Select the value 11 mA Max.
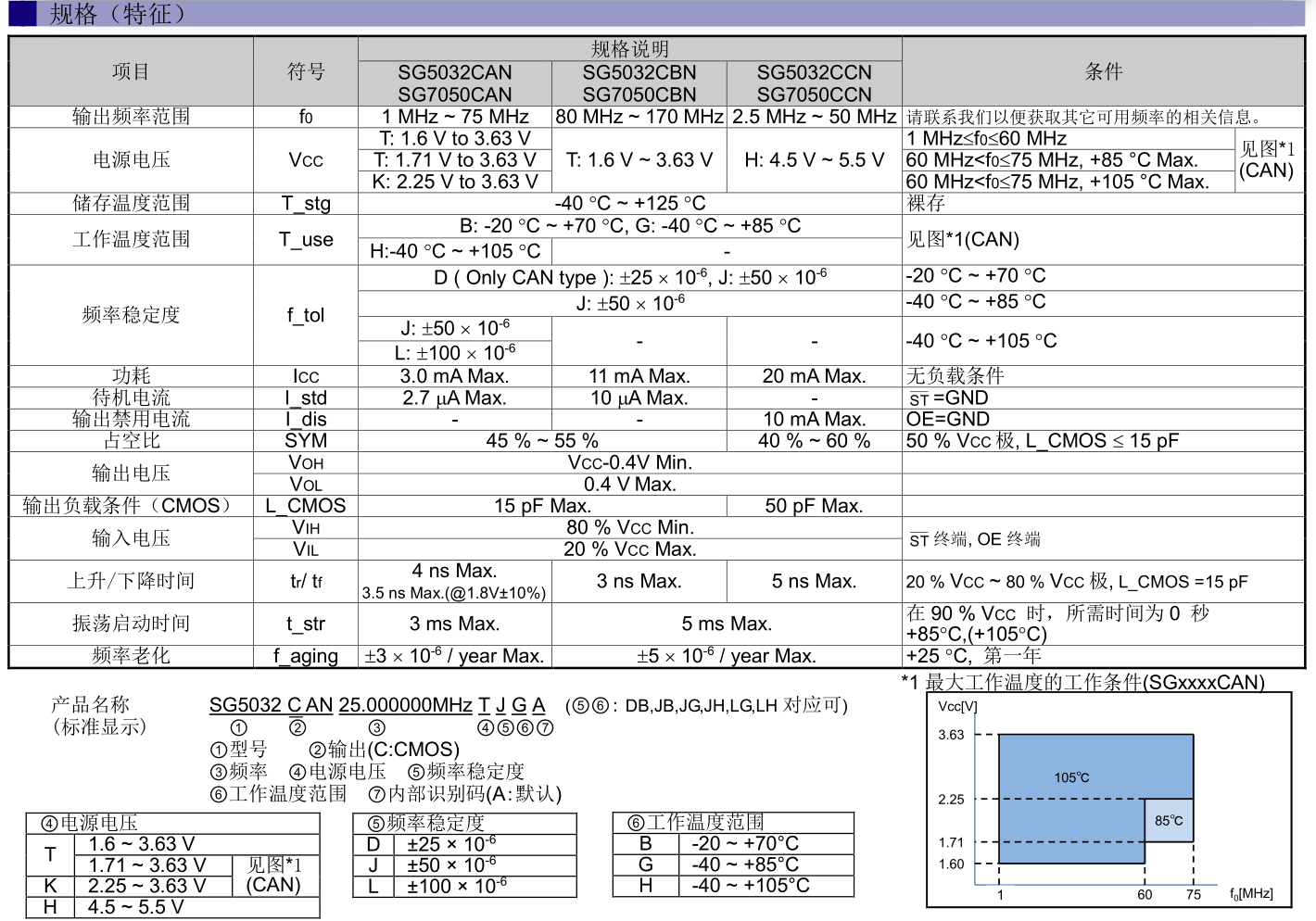The image size is (1316, 921). (x=639, y=376)
